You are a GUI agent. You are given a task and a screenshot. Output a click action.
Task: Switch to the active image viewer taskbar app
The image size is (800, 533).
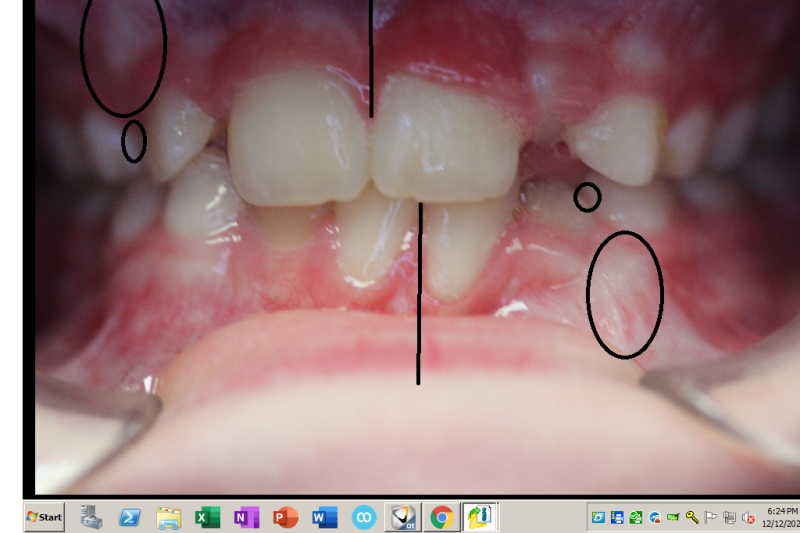click(x=480, y=517)
